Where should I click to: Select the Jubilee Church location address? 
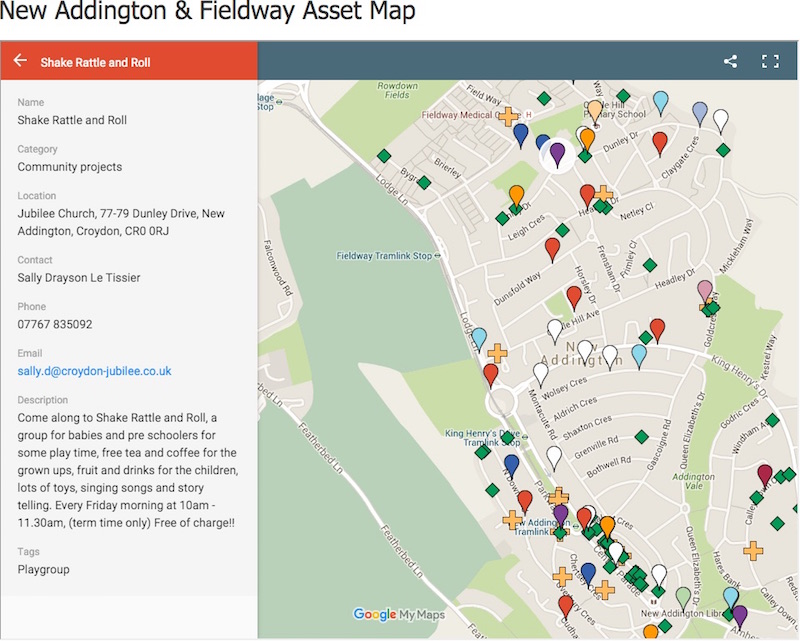point(121,222)
